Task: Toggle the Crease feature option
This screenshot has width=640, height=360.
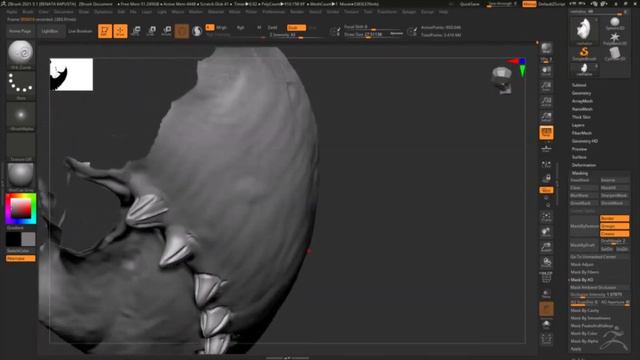Action: click(614, 233)
